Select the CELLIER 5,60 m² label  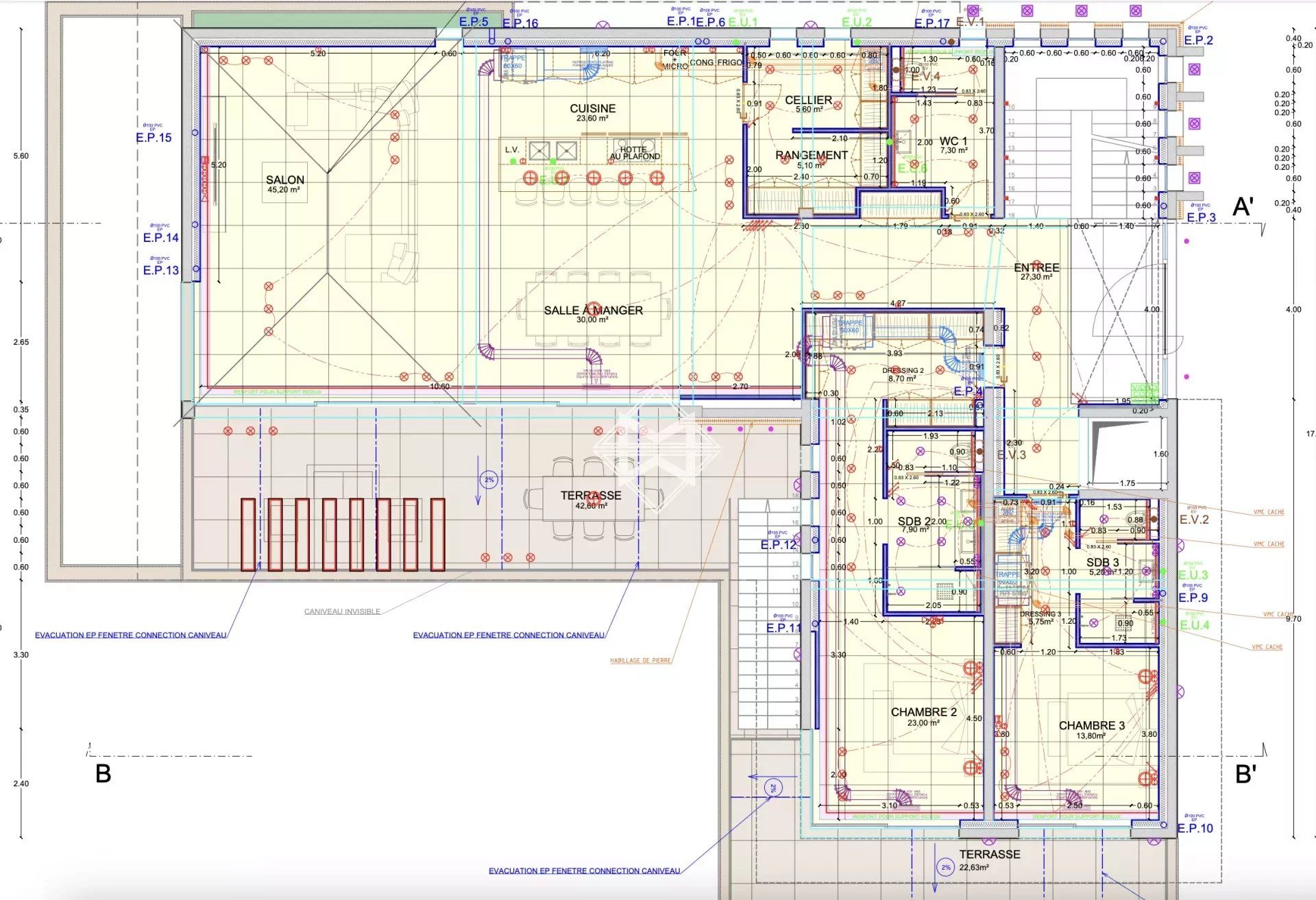pos(809,104)
